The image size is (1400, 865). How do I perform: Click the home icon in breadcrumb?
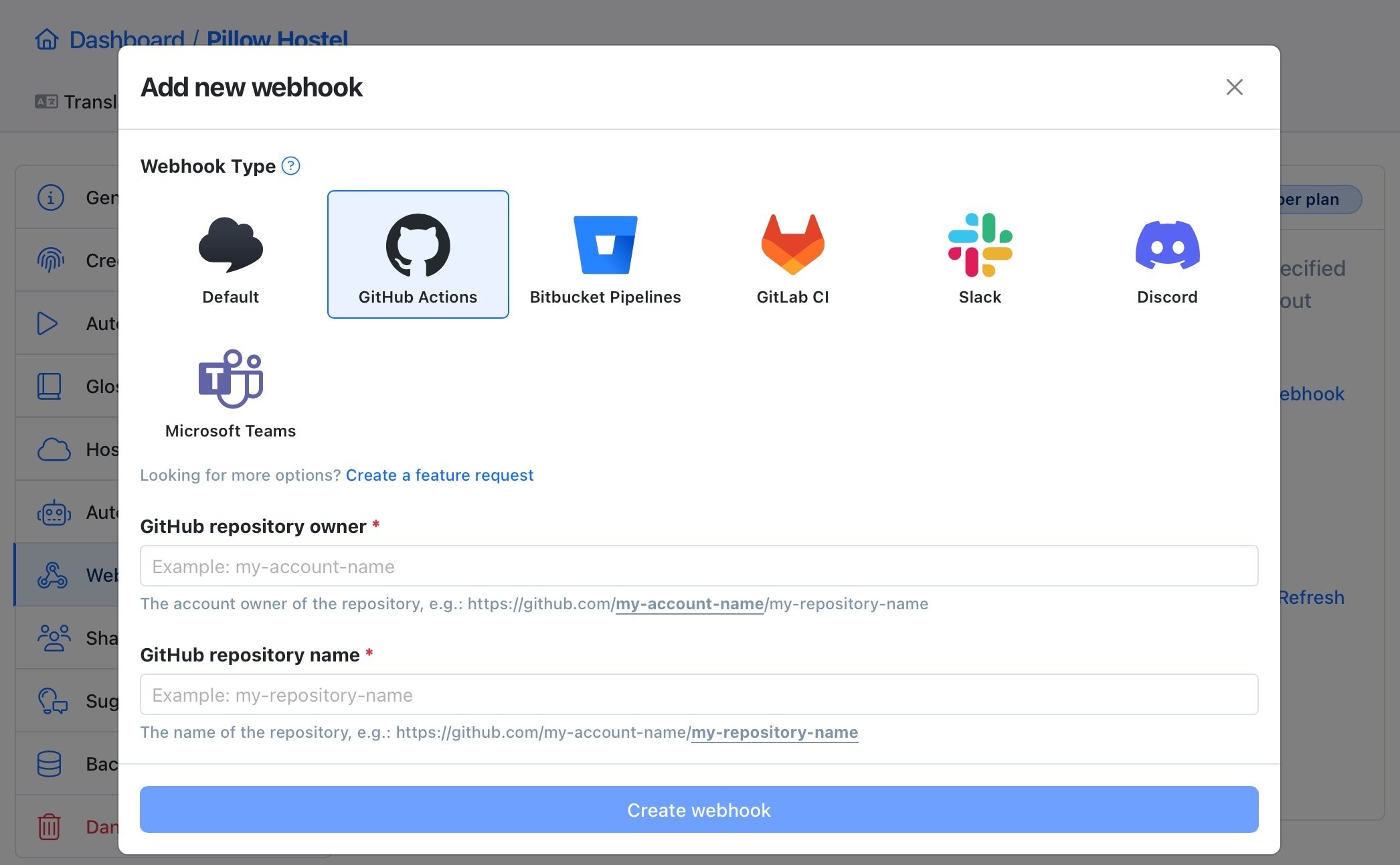[47, 39]
